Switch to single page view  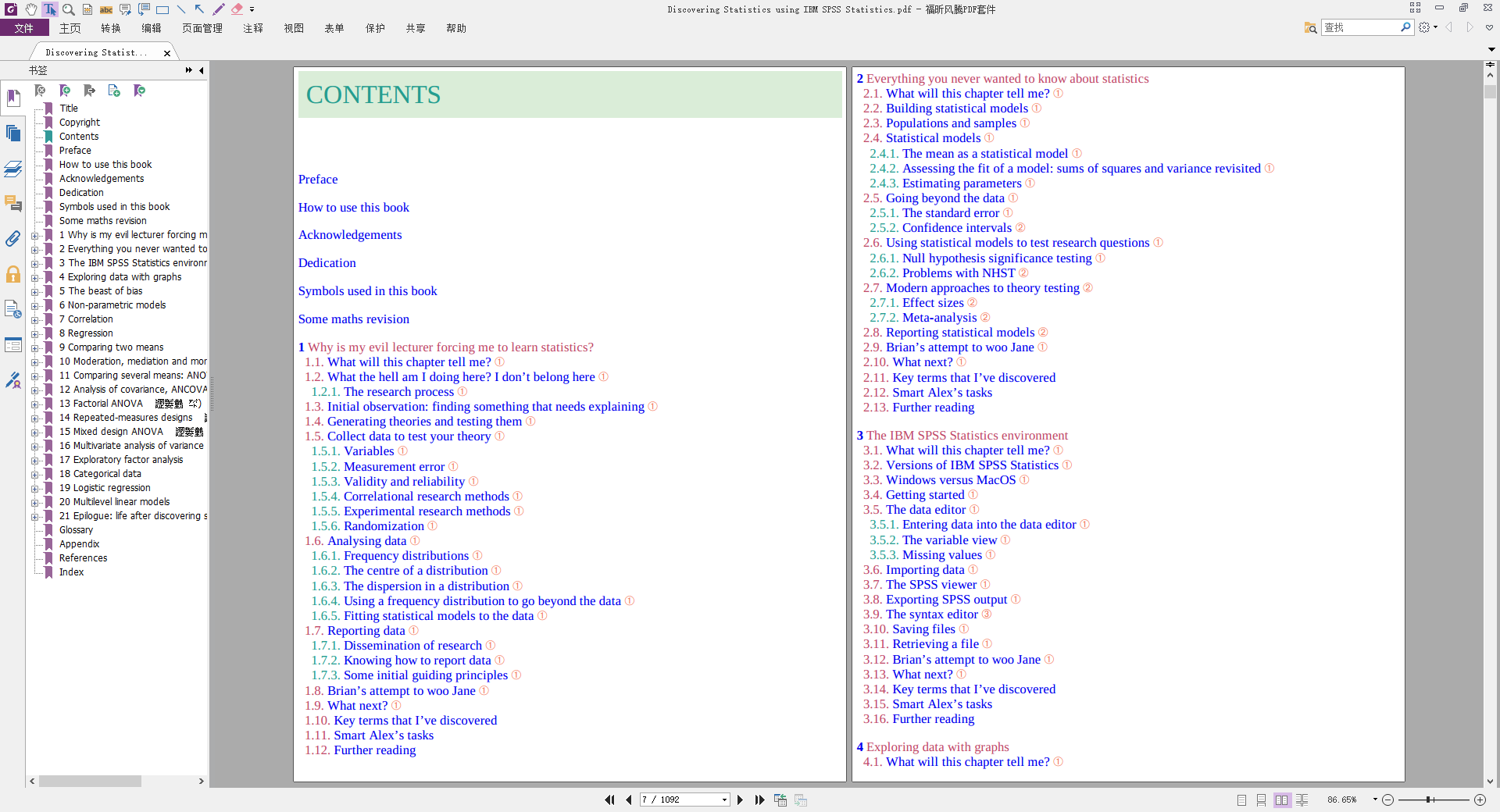1242,800
